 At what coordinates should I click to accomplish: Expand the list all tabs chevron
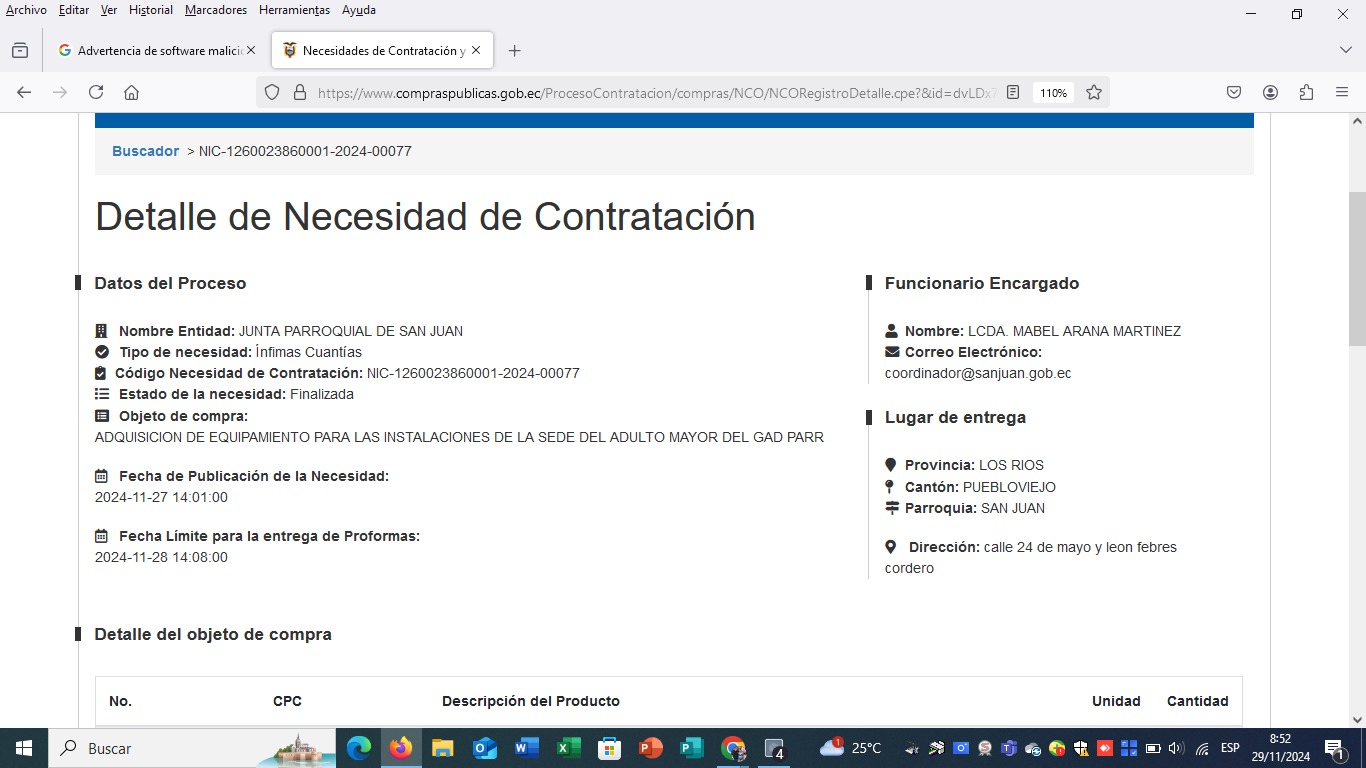[x=1345, y=50]
